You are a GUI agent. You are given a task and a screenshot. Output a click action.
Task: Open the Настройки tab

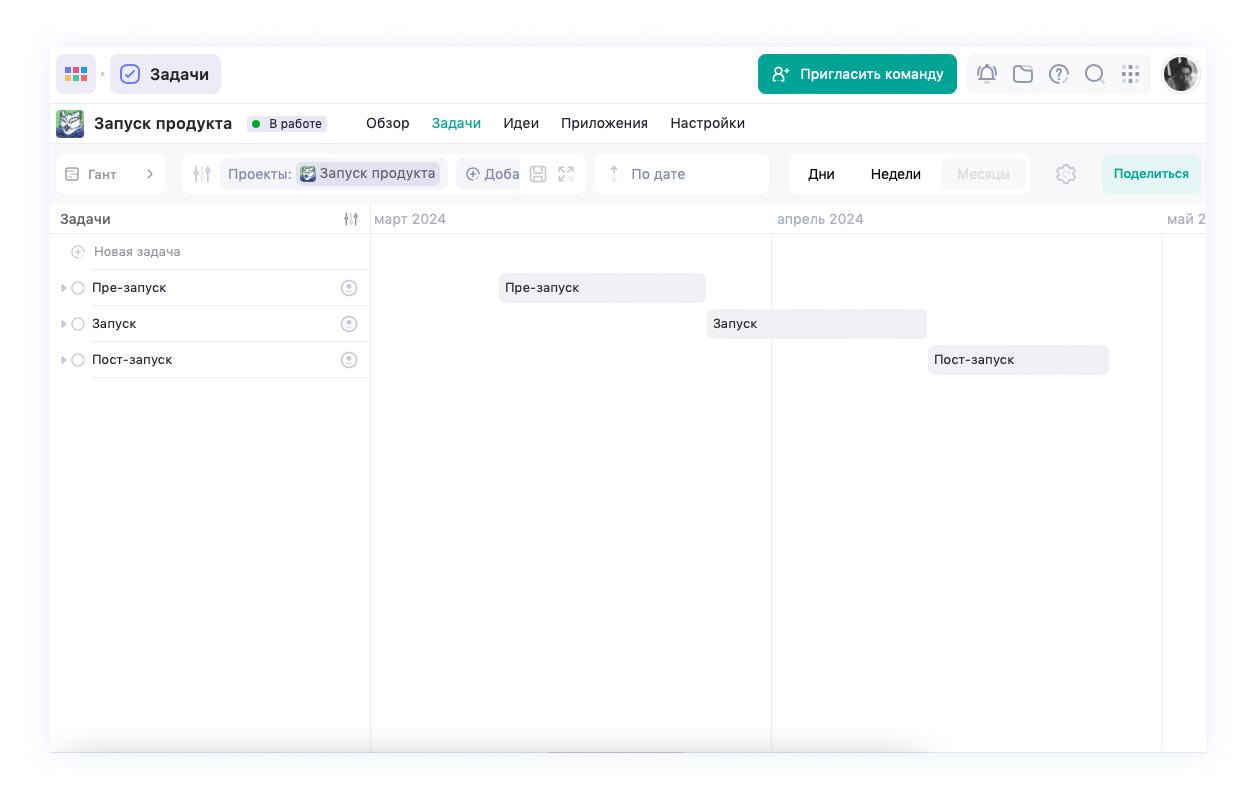707,123
